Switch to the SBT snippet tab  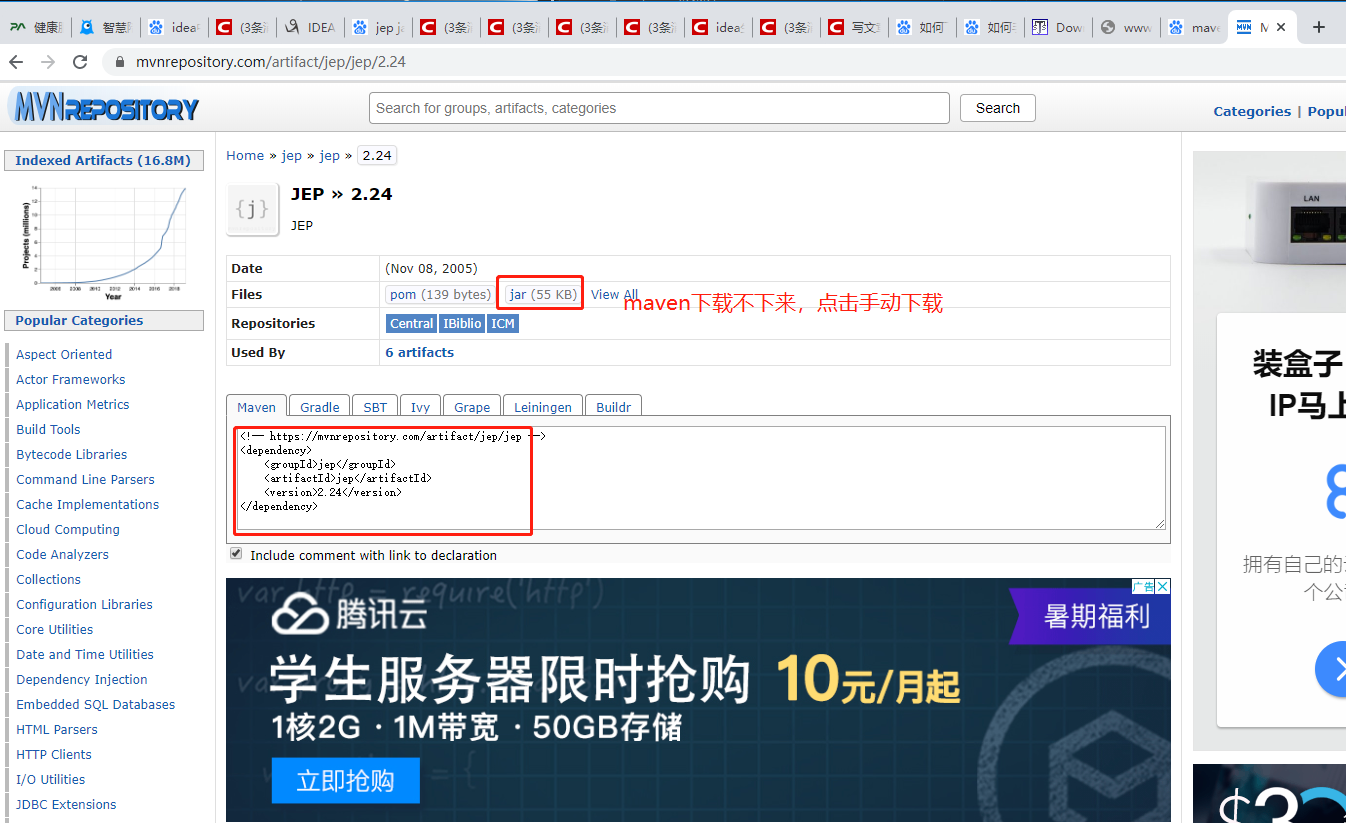(x=374, y=407)
